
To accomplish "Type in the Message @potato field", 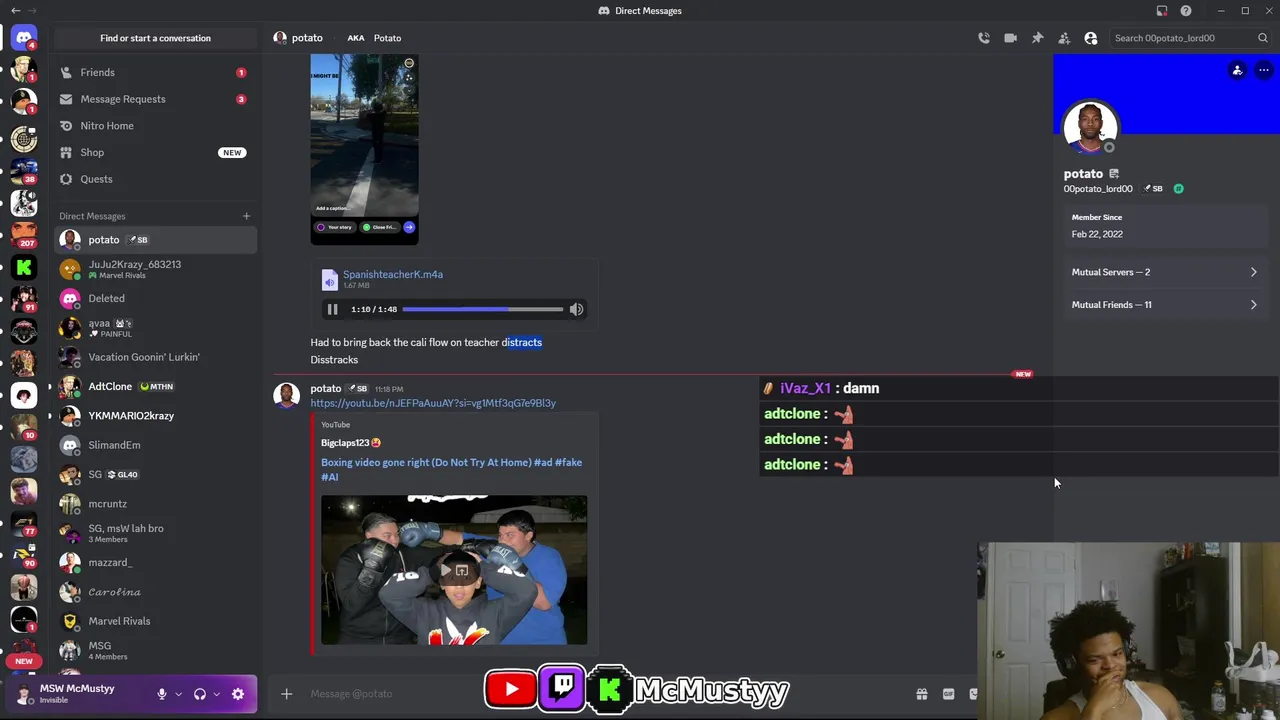I will coord(600,694).
